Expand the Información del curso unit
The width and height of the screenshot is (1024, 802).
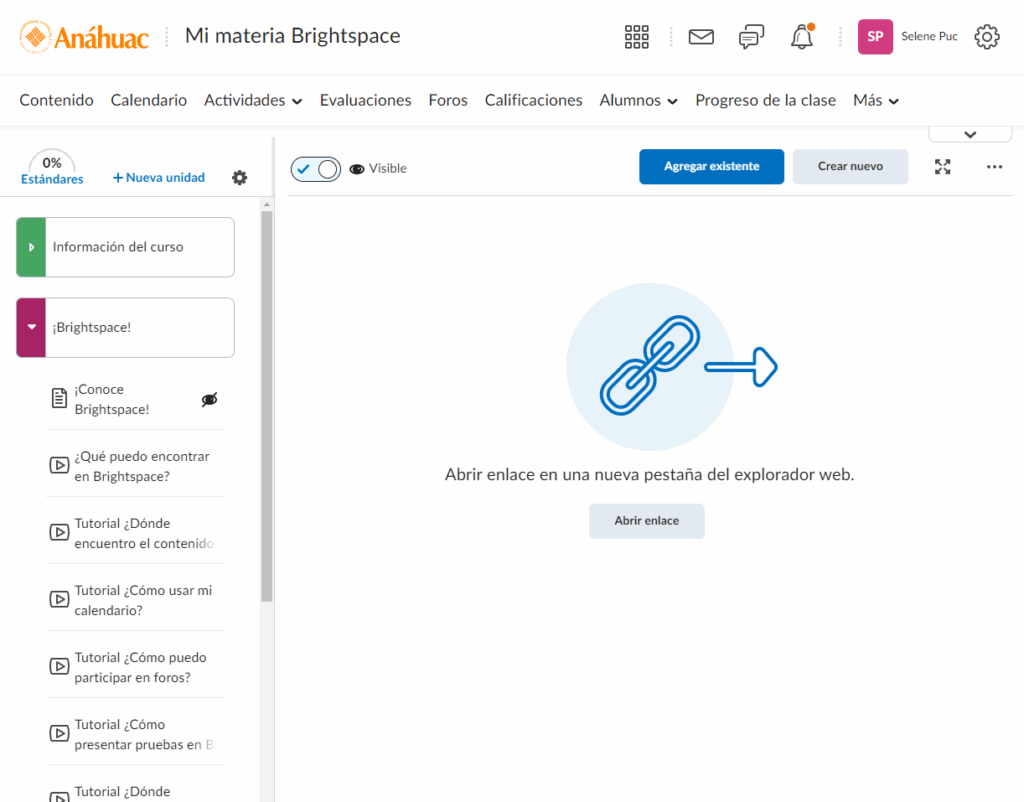click(31, 247)
